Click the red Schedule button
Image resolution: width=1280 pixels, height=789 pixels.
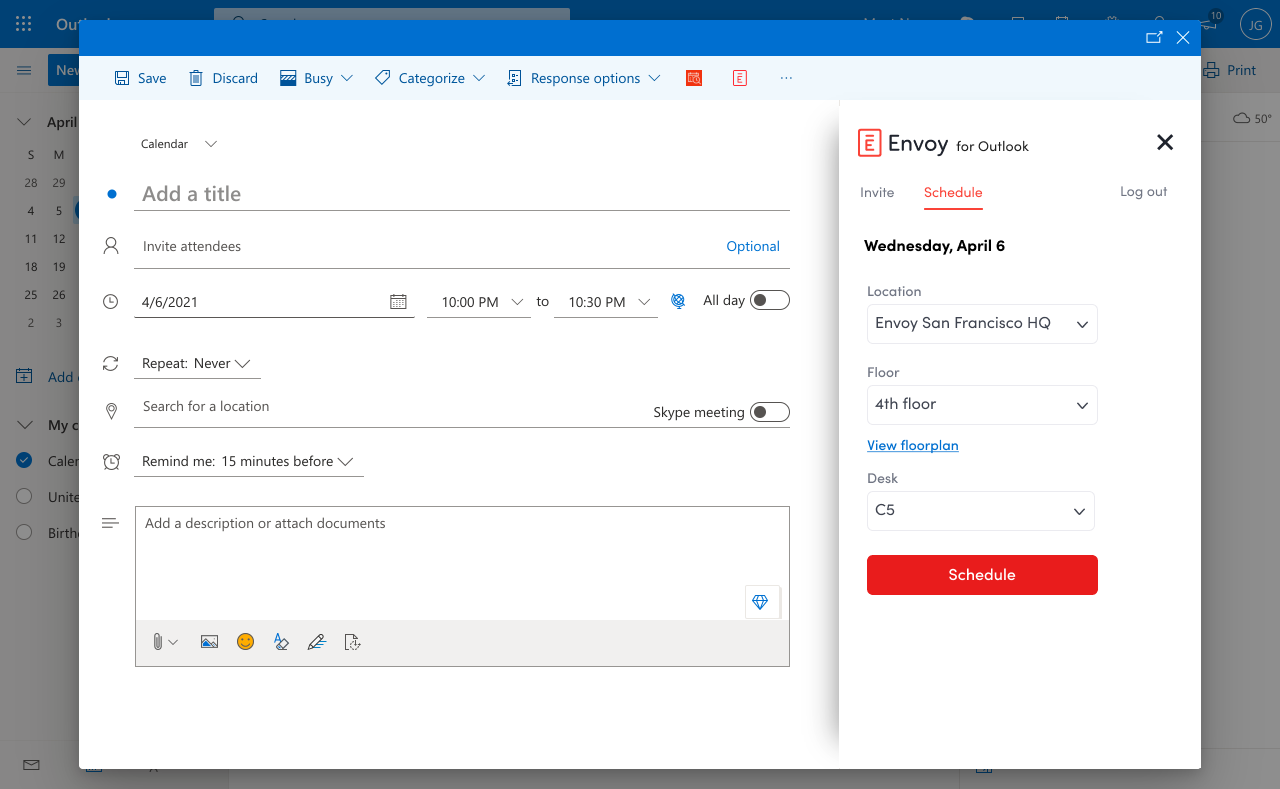pos(982,575)
